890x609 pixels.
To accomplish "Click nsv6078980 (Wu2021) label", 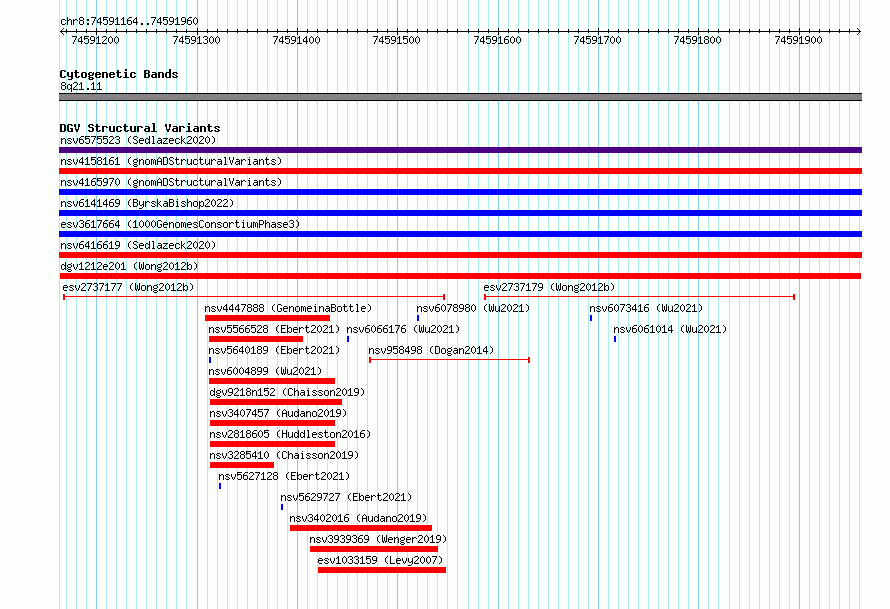I will pyautogui.click(x=473, y=308).
